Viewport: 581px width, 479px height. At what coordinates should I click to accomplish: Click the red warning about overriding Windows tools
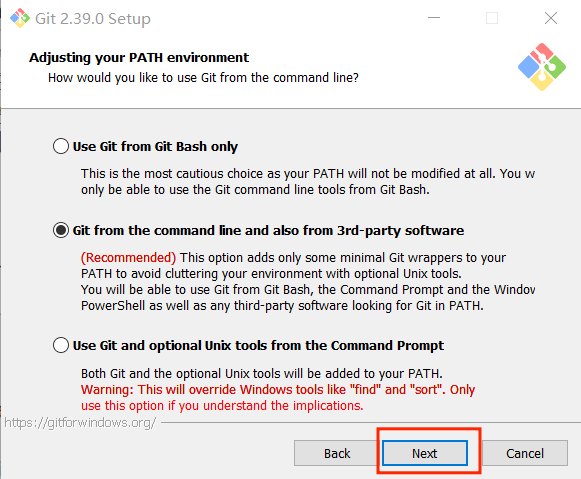(278, 397)
